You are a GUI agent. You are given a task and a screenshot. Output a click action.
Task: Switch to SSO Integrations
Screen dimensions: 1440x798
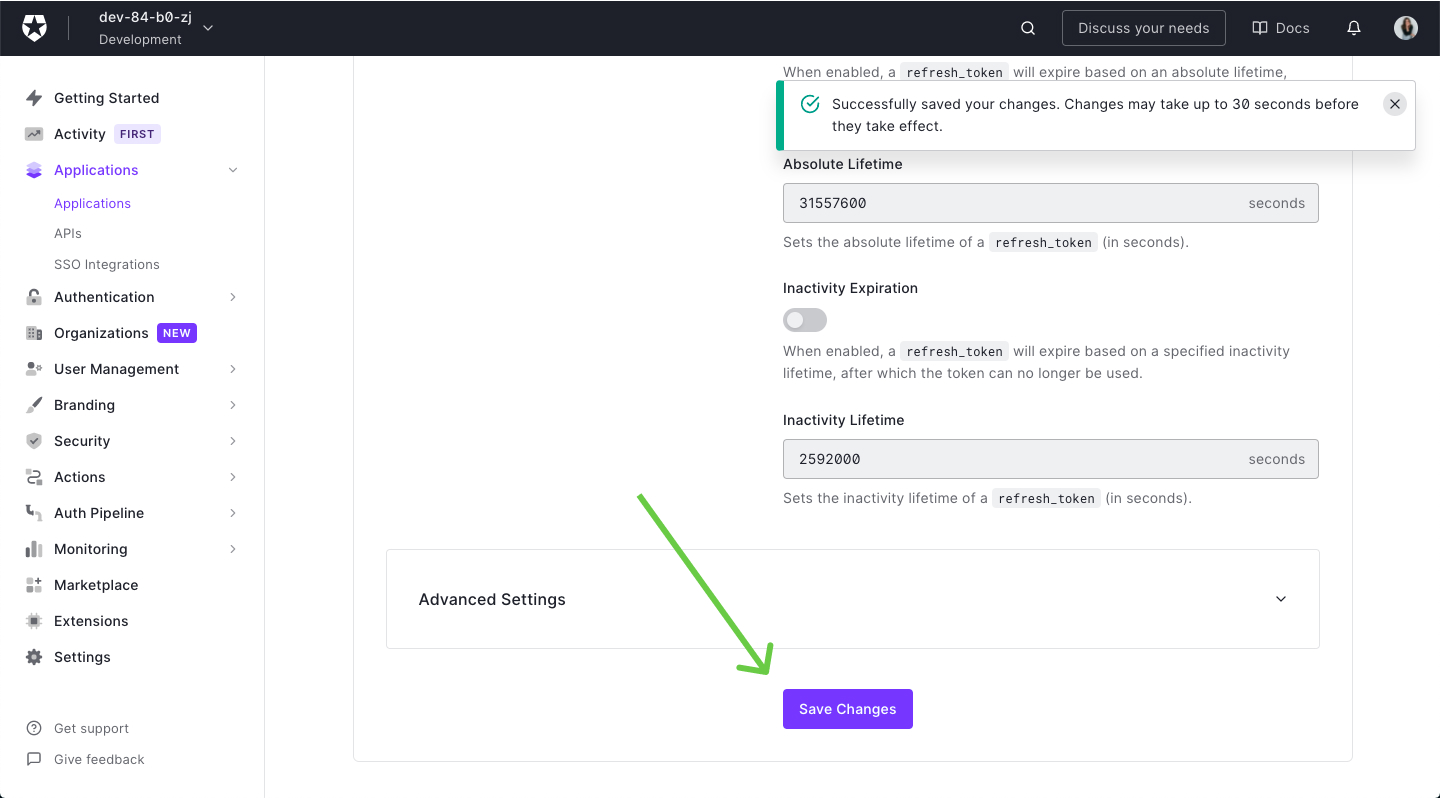(106, 264)
